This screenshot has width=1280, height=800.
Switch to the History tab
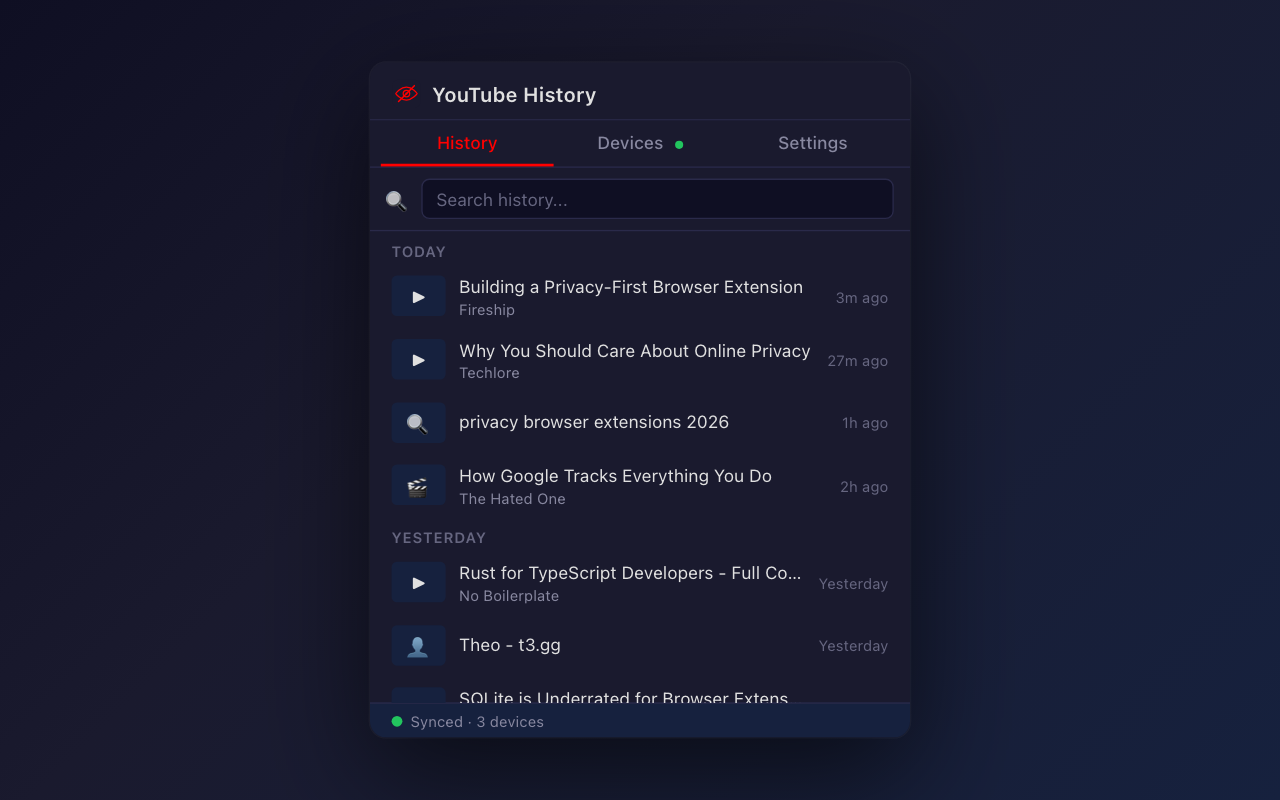[467, 143]
